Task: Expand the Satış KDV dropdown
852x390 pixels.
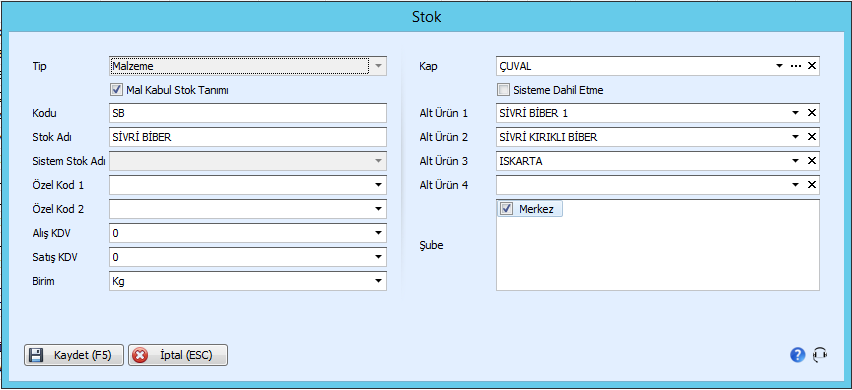Action: point(379,257)
